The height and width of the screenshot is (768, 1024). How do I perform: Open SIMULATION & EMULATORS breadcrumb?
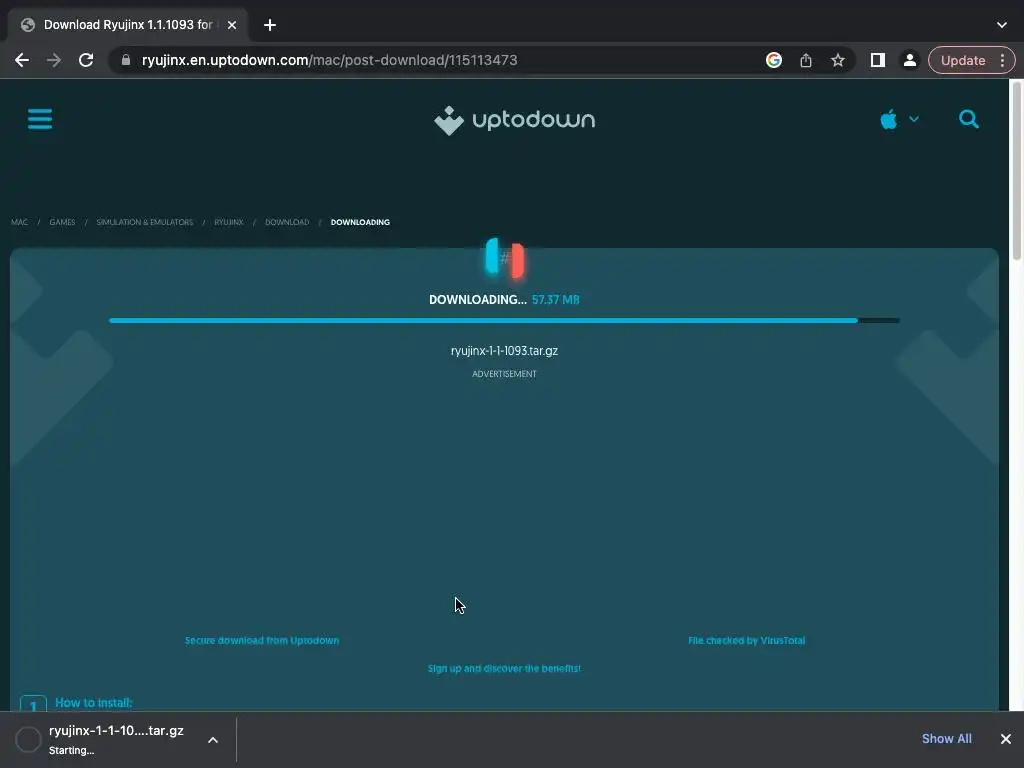[x=144, y=222]
